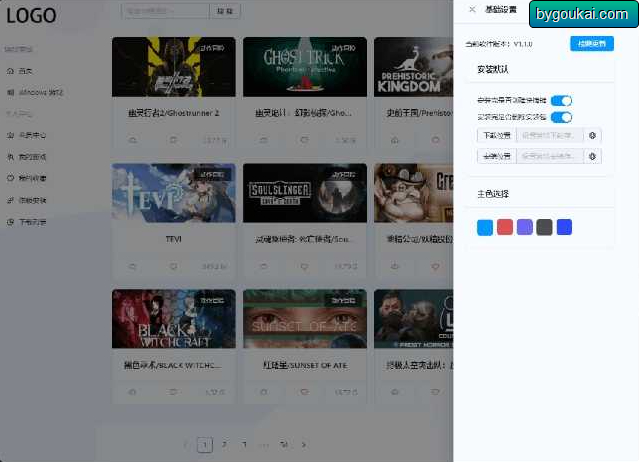Pick the red theme color swatch

505,227
